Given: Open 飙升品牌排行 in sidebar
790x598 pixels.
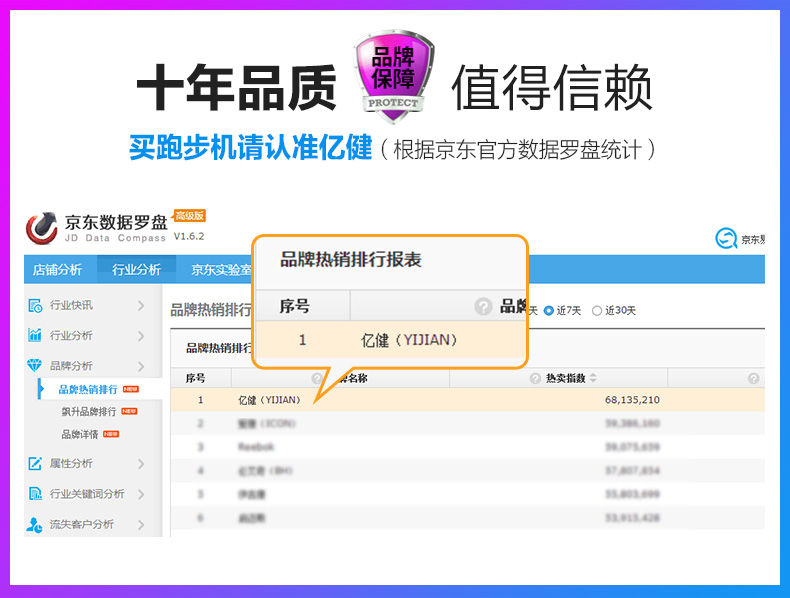Looking at the screenshot, I should click(89, 411).
